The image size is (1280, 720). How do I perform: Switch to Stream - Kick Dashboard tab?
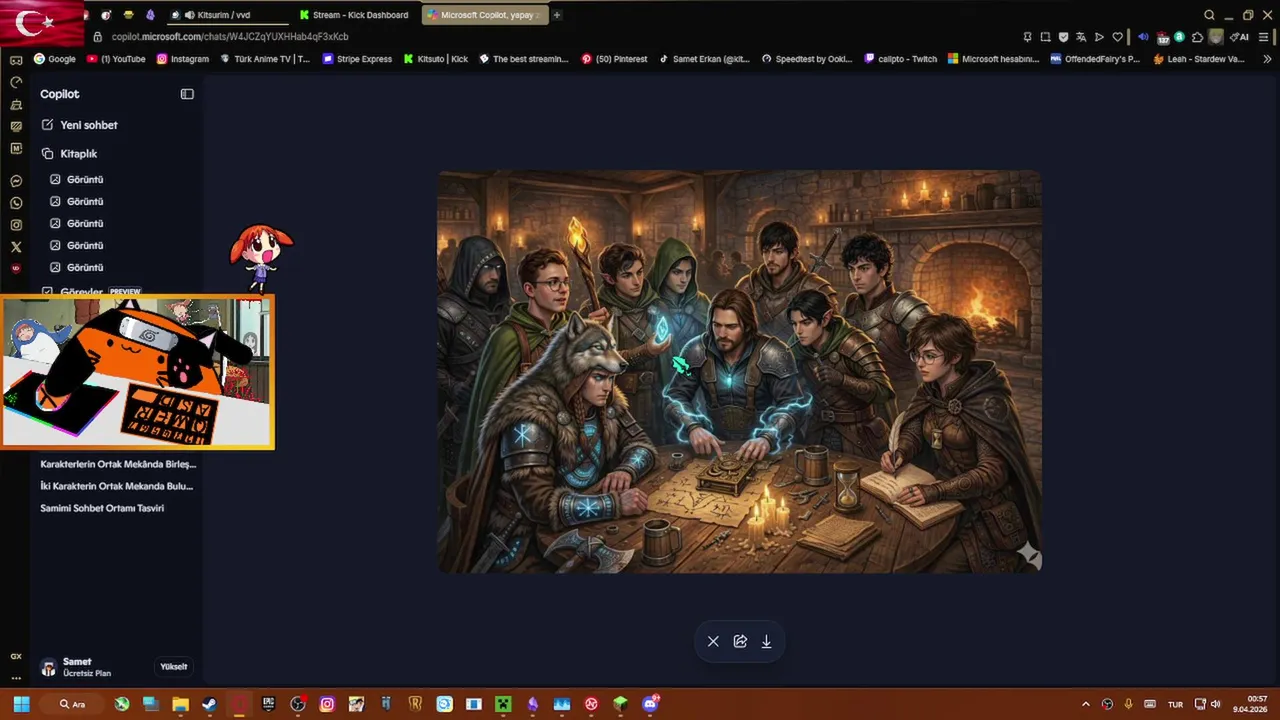pyautogui.click(x=355, y=15)
